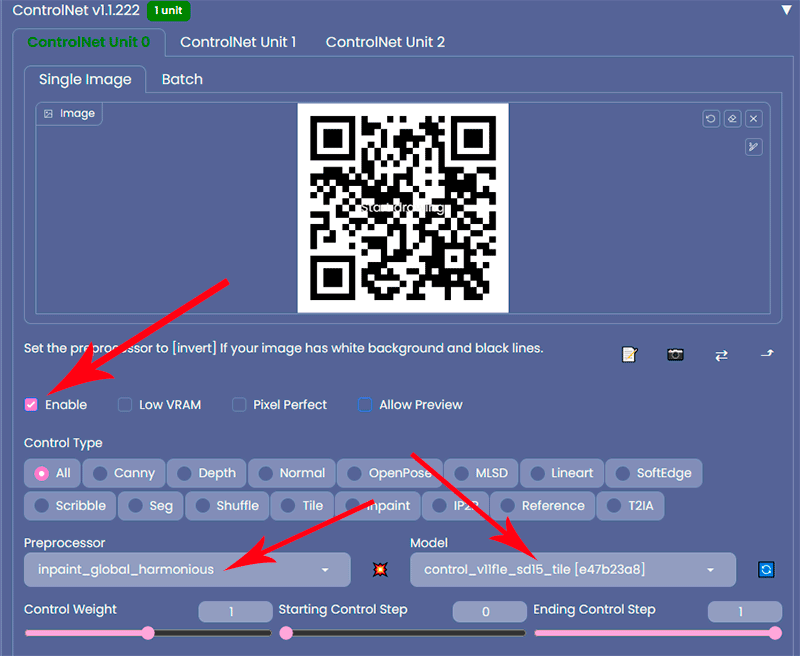
Task: Click the QR code image thumbnail
Action: click(x=403, y=208)
